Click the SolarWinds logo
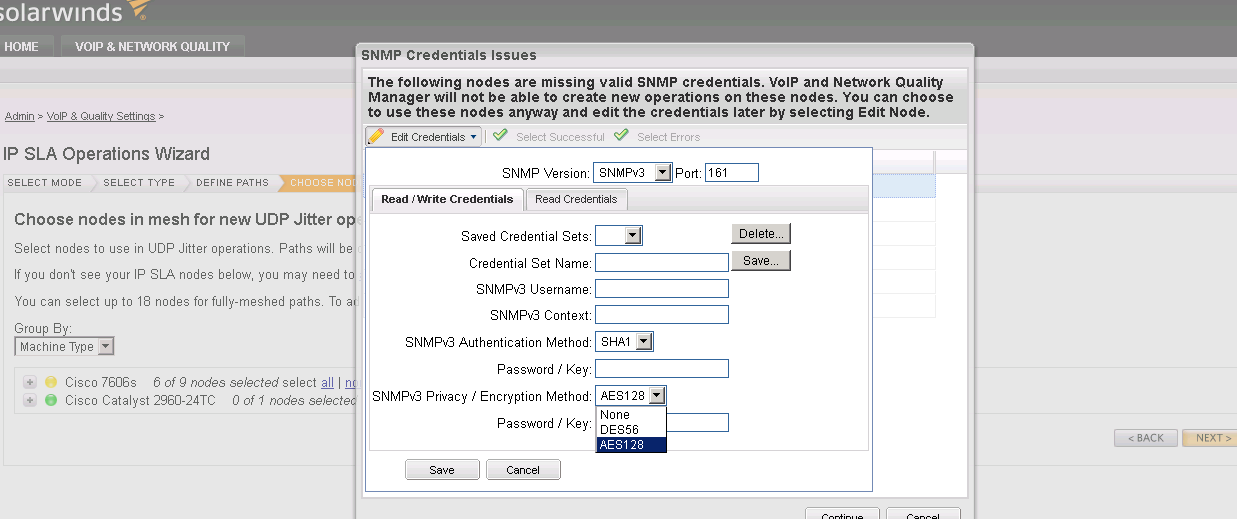 coord(75,12)
